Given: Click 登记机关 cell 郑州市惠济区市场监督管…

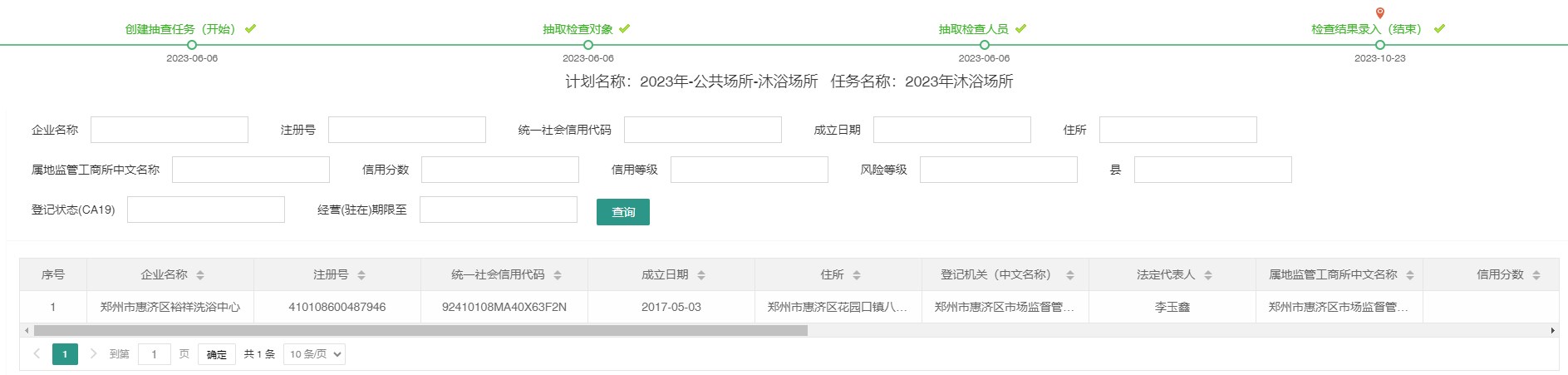Looking at the screenshot, I should [x=1005, y=307].
